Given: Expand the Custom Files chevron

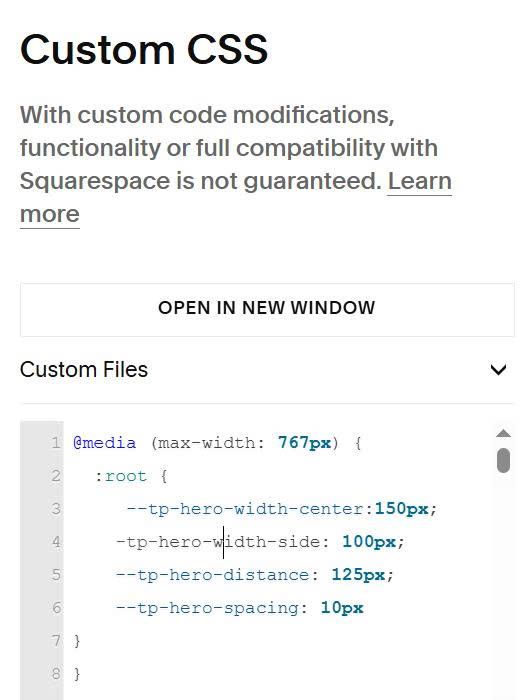Looking at the screenshot, I should click(498, 370).
